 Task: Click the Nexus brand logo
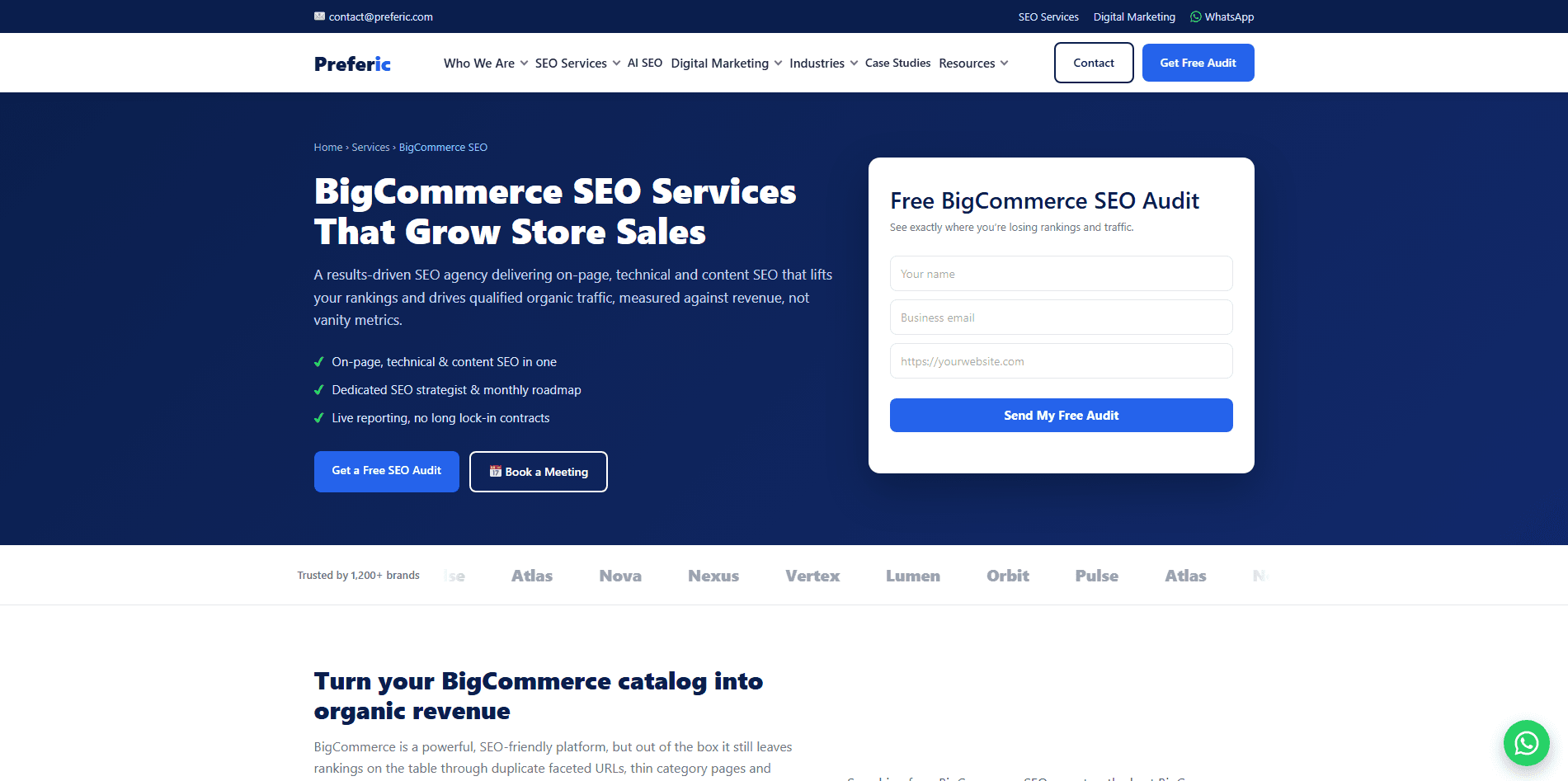[713, 576]
